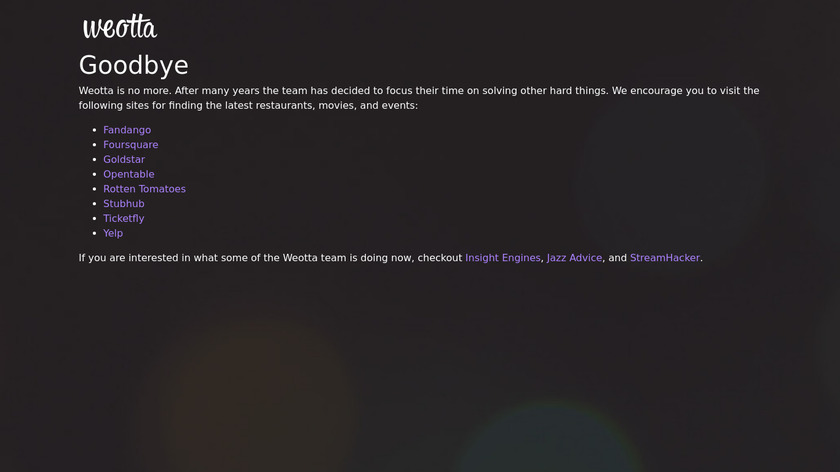840x472 pixels.
Task: Click the bullet point beside Fandango
Action: tap(94, 130)
